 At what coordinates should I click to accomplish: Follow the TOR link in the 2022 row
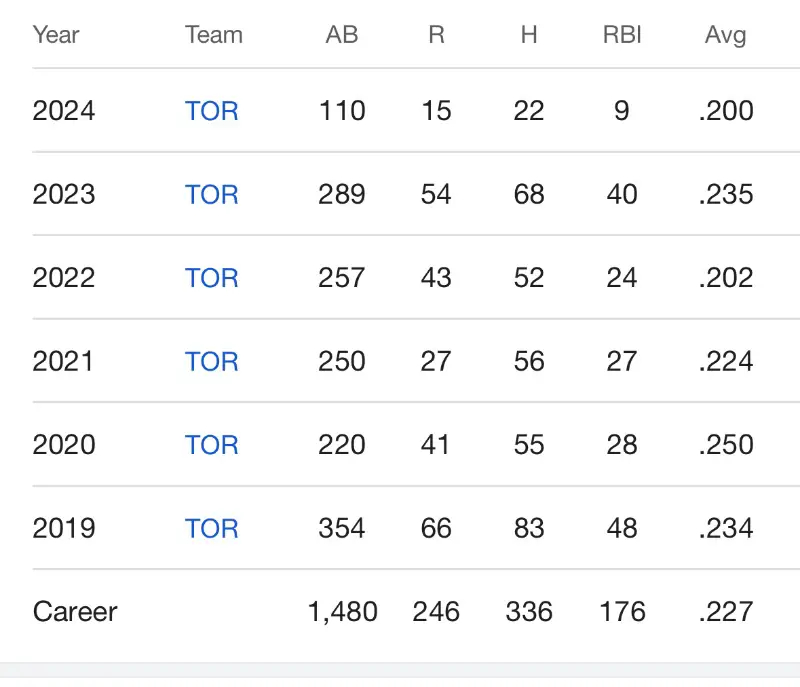212,277
